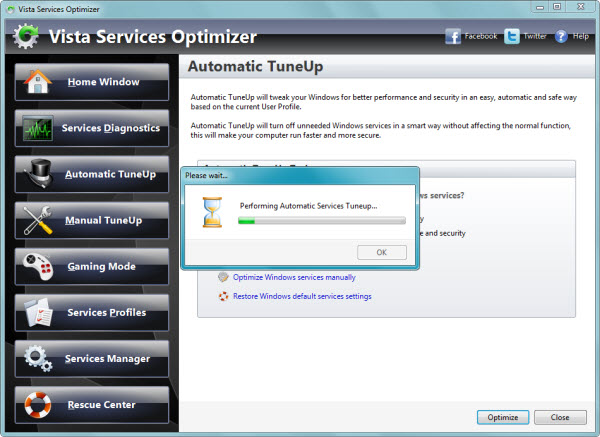
Task: Click the house icon beside Home Window
Action: 37,82
